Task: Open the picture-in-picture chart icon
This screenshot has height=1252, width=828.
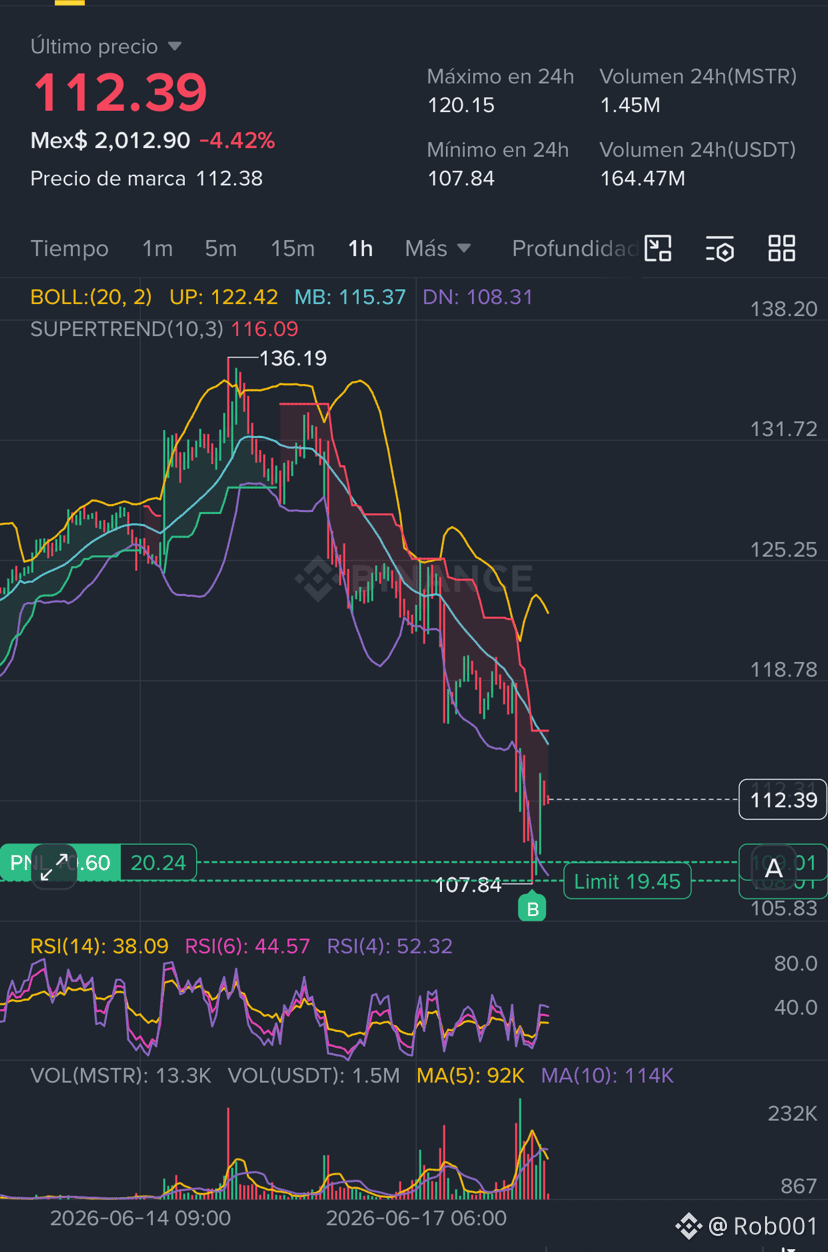Action: tap(658, 248)
